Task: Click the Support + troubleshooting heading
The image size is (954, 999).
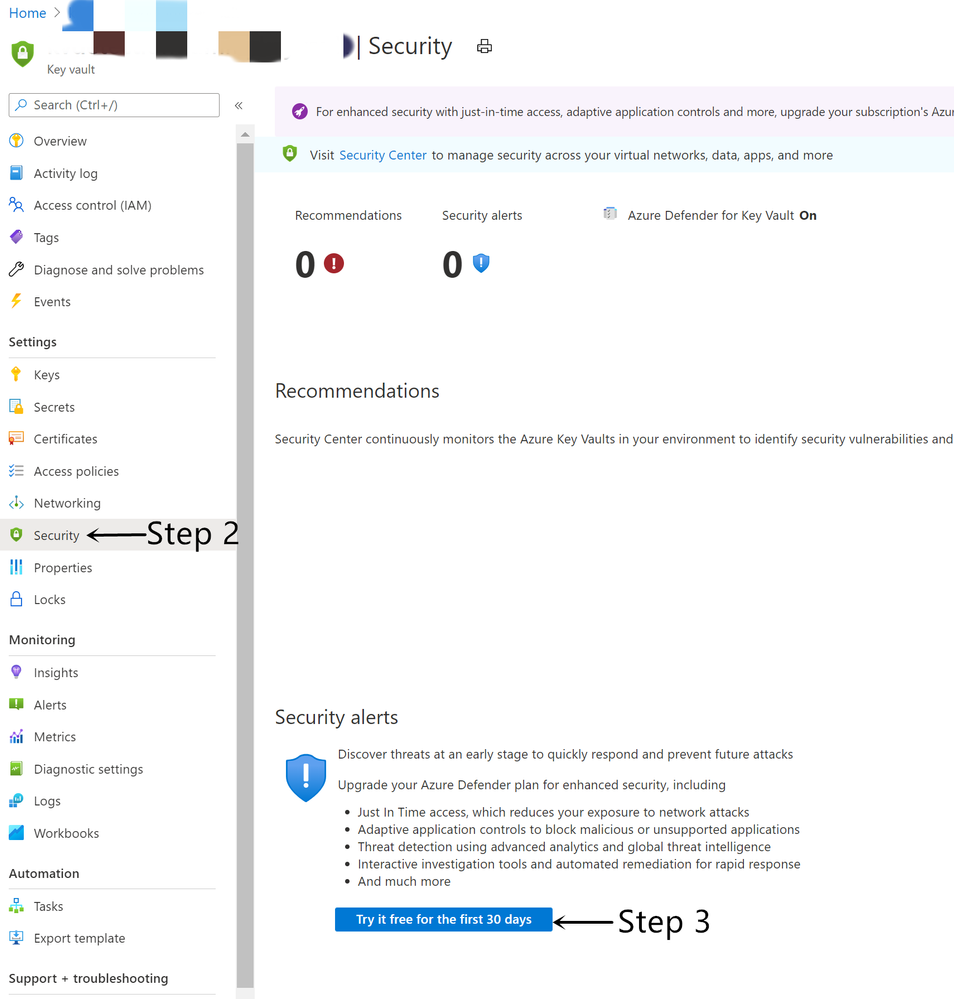Action: tap(89, 979)
